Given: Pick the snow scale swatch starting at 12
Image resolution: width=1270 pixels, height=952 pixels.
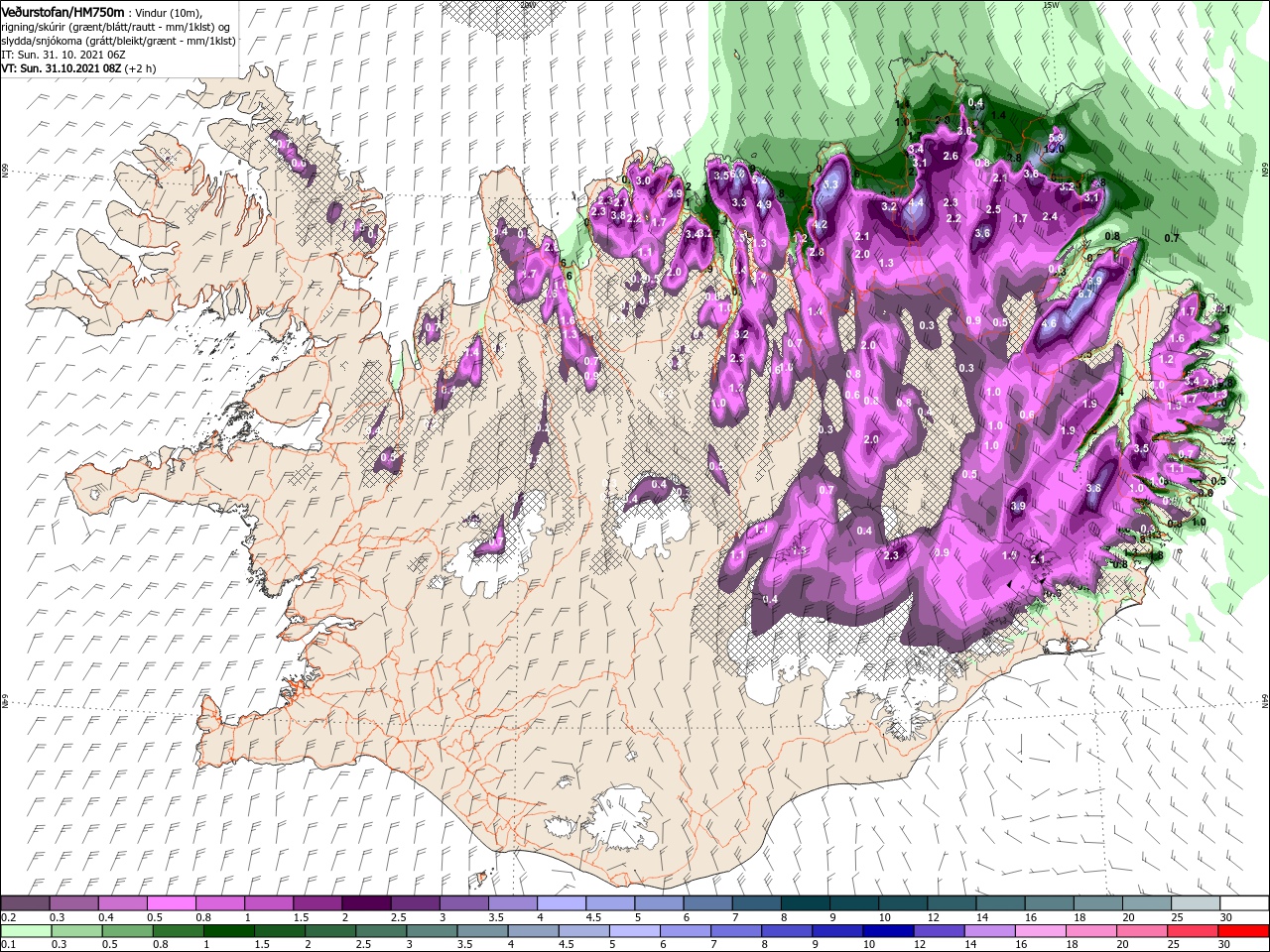Looking at the screenshot, I should point(952,903).
